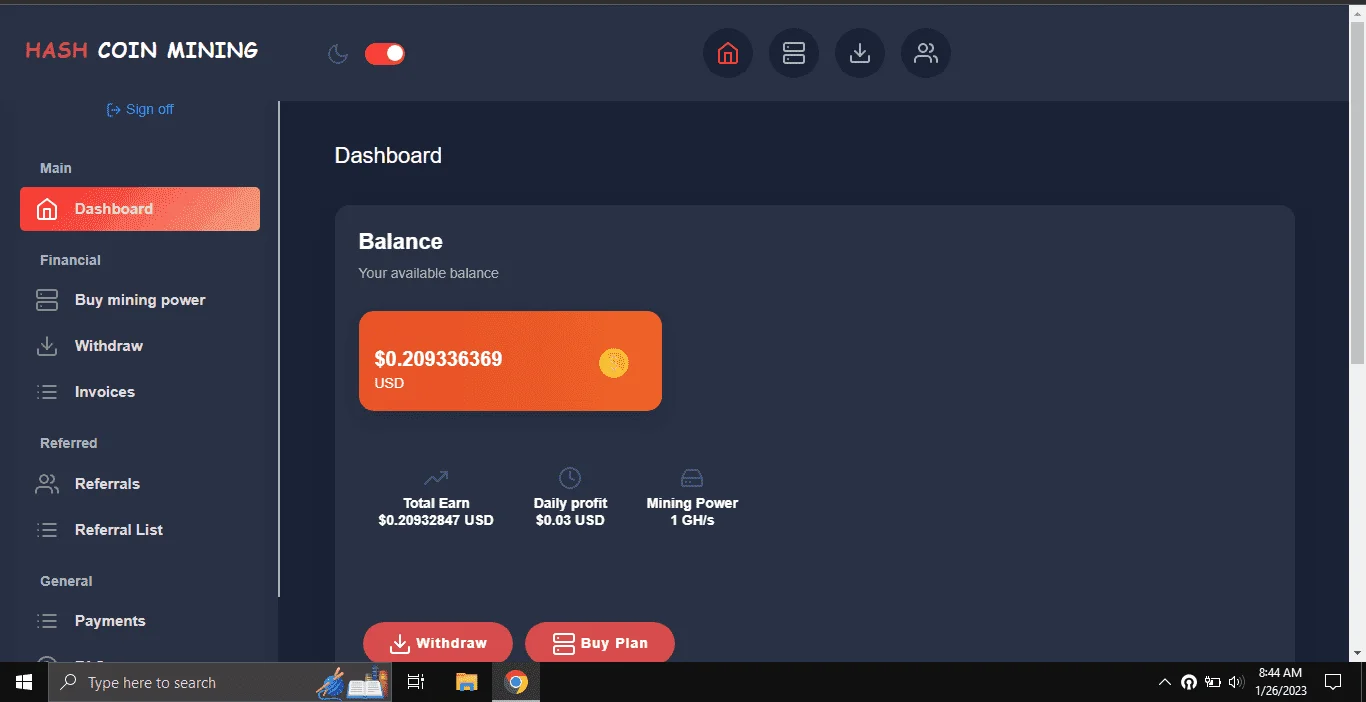Click the Total Earn $0.20932847 USD value
1366x702 pixels.
tap(436, 520)
